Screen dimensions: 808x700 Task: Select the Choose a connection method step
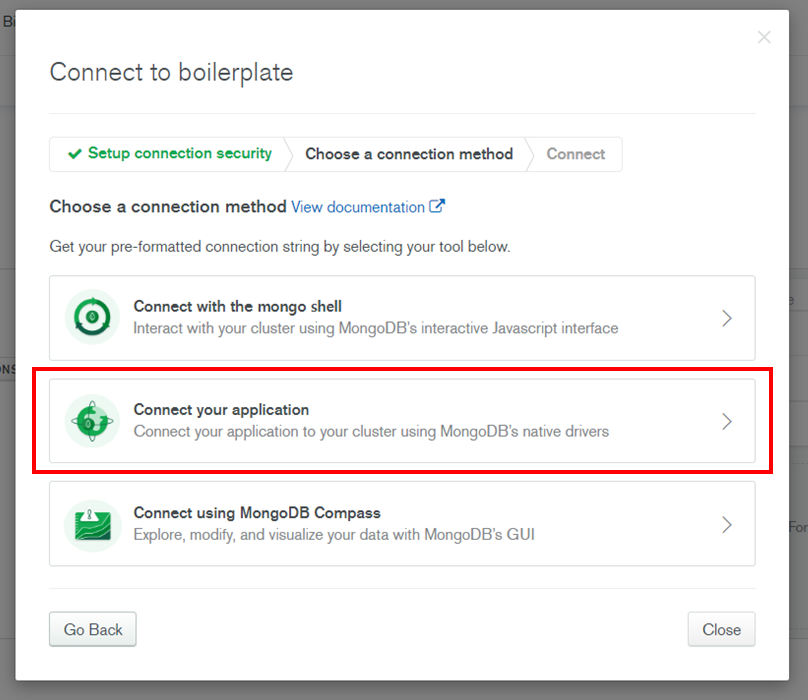[x=409, y=154]
